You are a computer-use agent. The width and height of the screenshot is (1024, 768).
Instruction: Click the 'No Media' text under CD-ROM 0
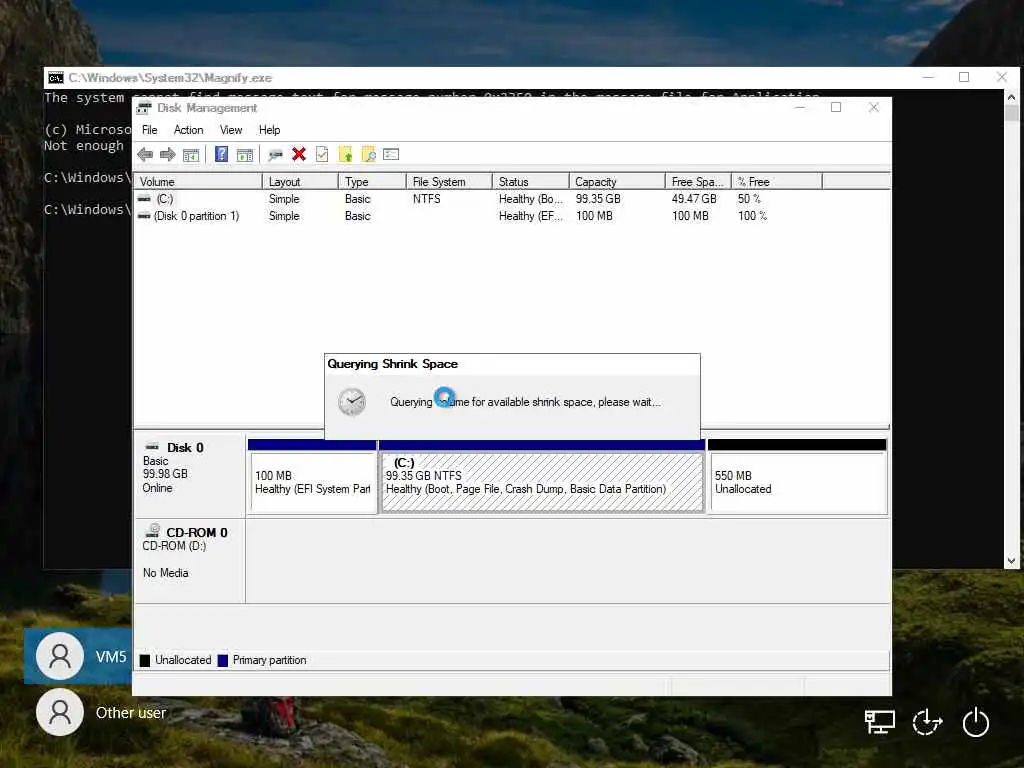click(165, 573)
